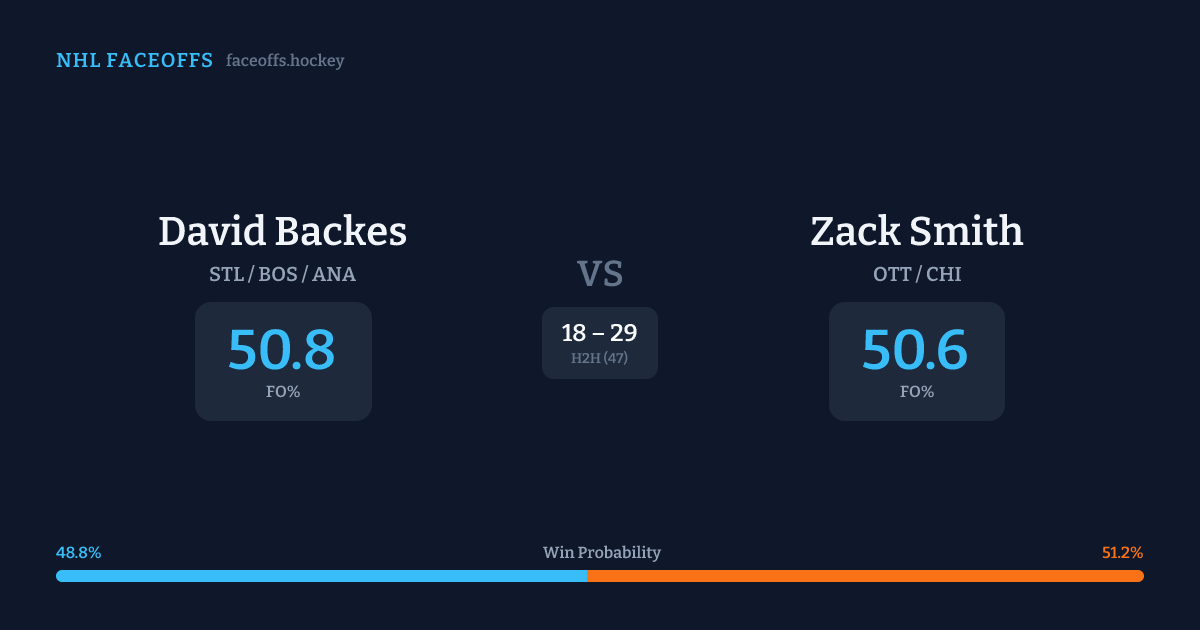This screenshot has height=630, width=1200.
Task: Click the 50.6 faceoff percentage value
Action: [915, 350]
